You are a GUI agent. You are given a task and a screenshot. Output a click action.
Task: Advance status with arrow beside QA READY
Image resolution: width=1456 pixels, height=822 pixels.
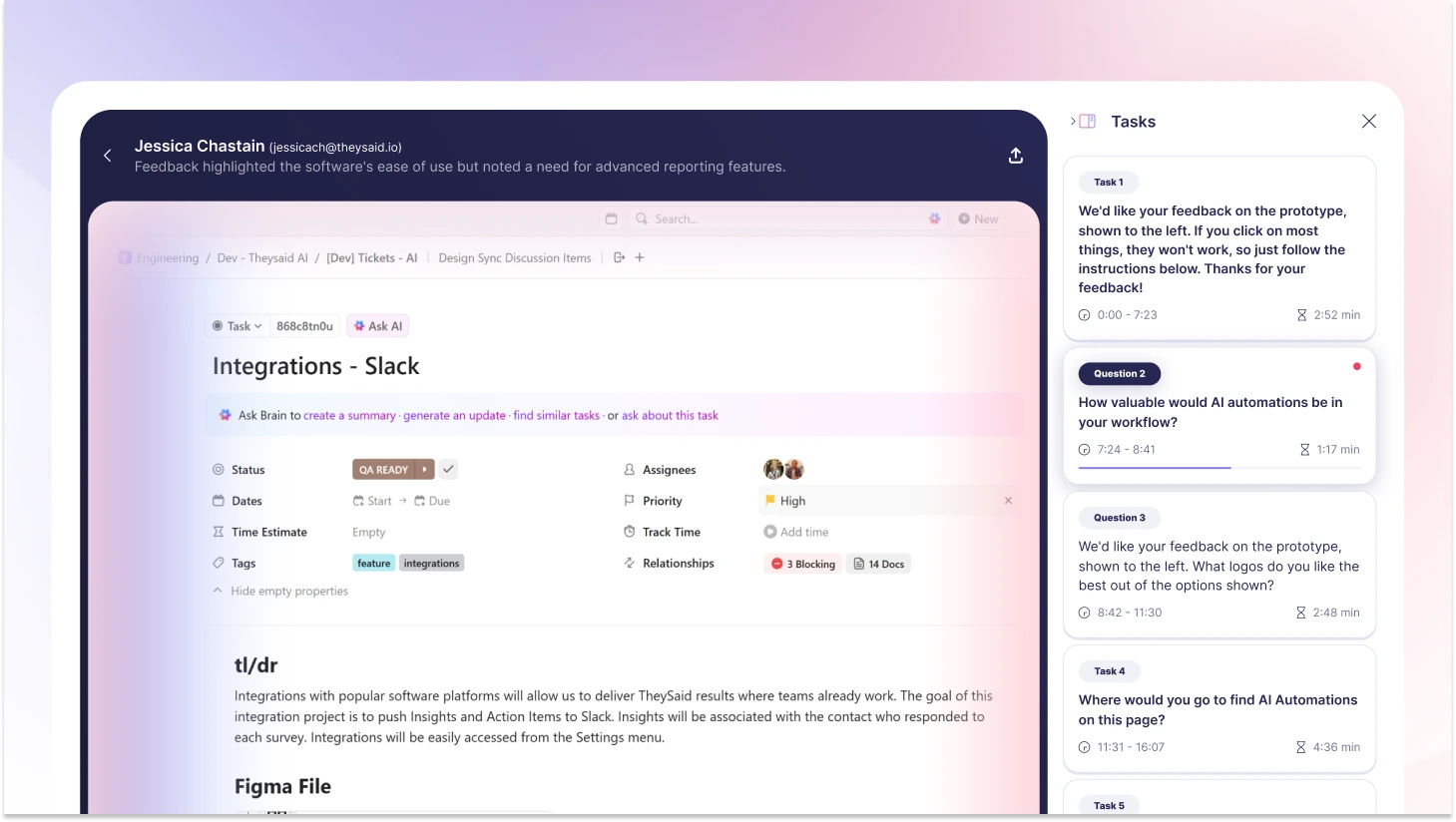click(x=425, y=470)
